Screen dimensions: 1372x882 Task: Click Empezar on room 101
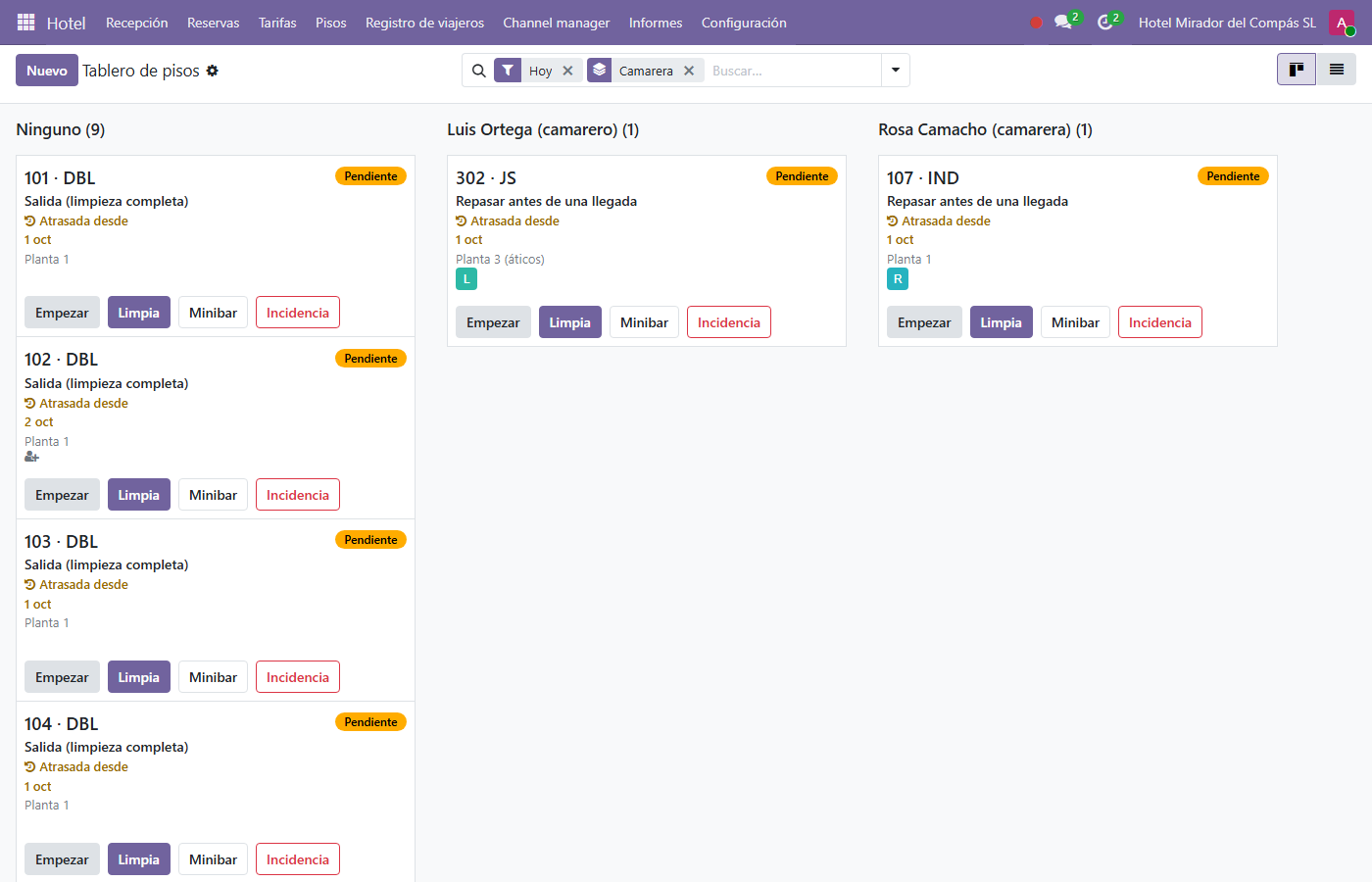62,313
